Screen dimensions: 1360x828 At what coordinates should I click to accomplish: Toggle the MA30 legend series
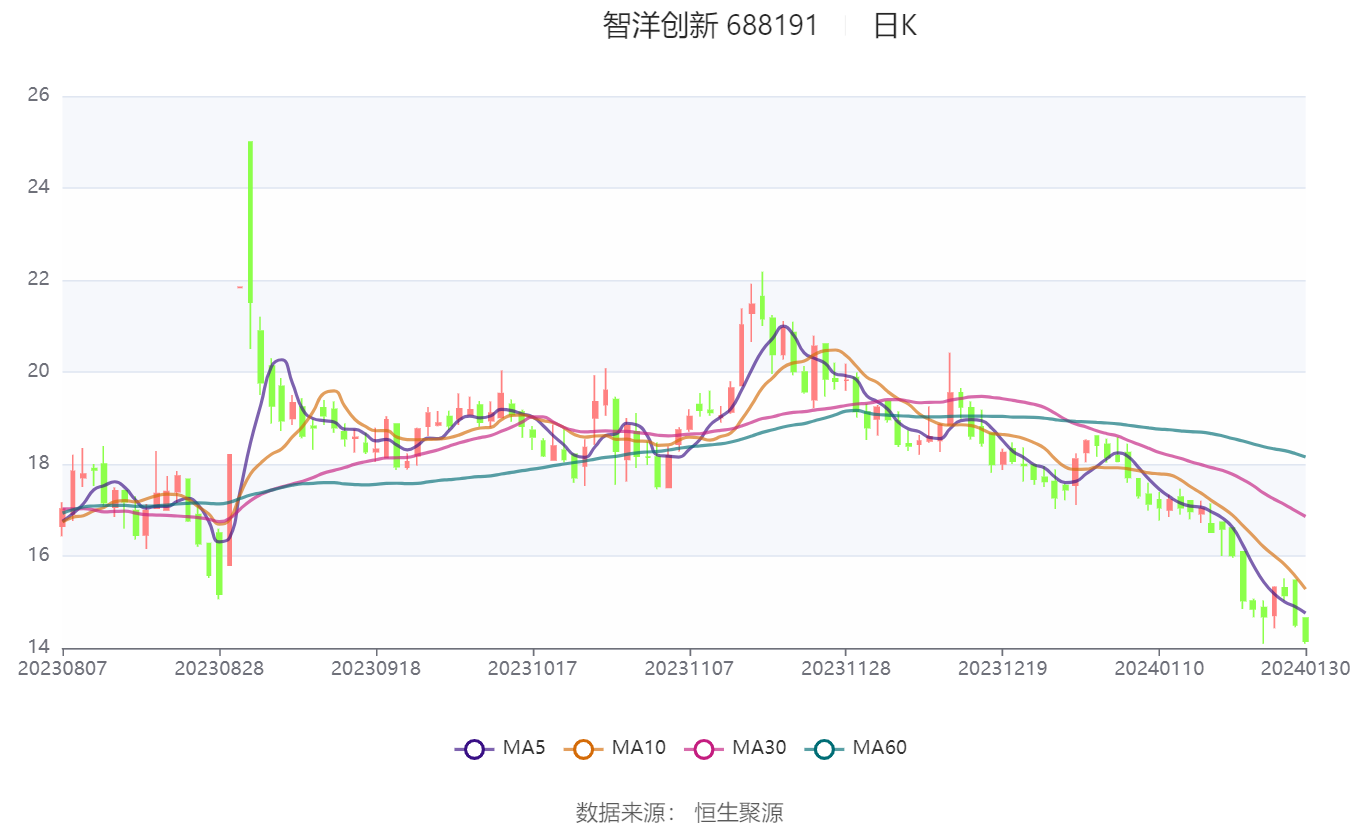(735, 747)
